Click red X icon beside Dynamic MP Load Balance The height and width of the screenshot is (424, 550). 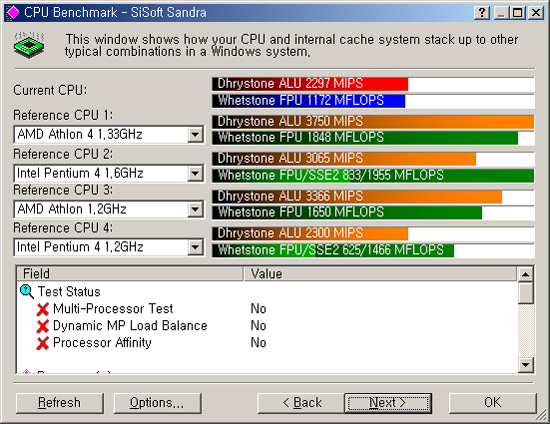42,326
